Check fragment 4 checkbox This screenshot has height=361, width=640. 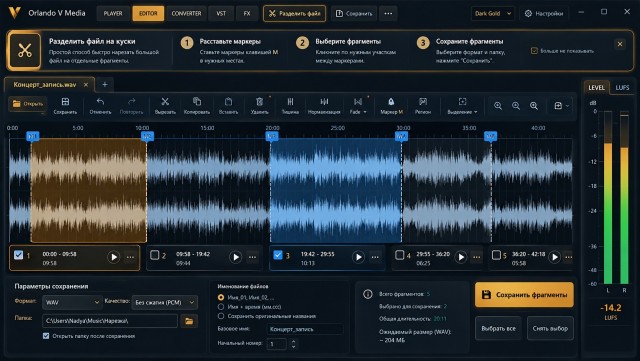(400, 255)
